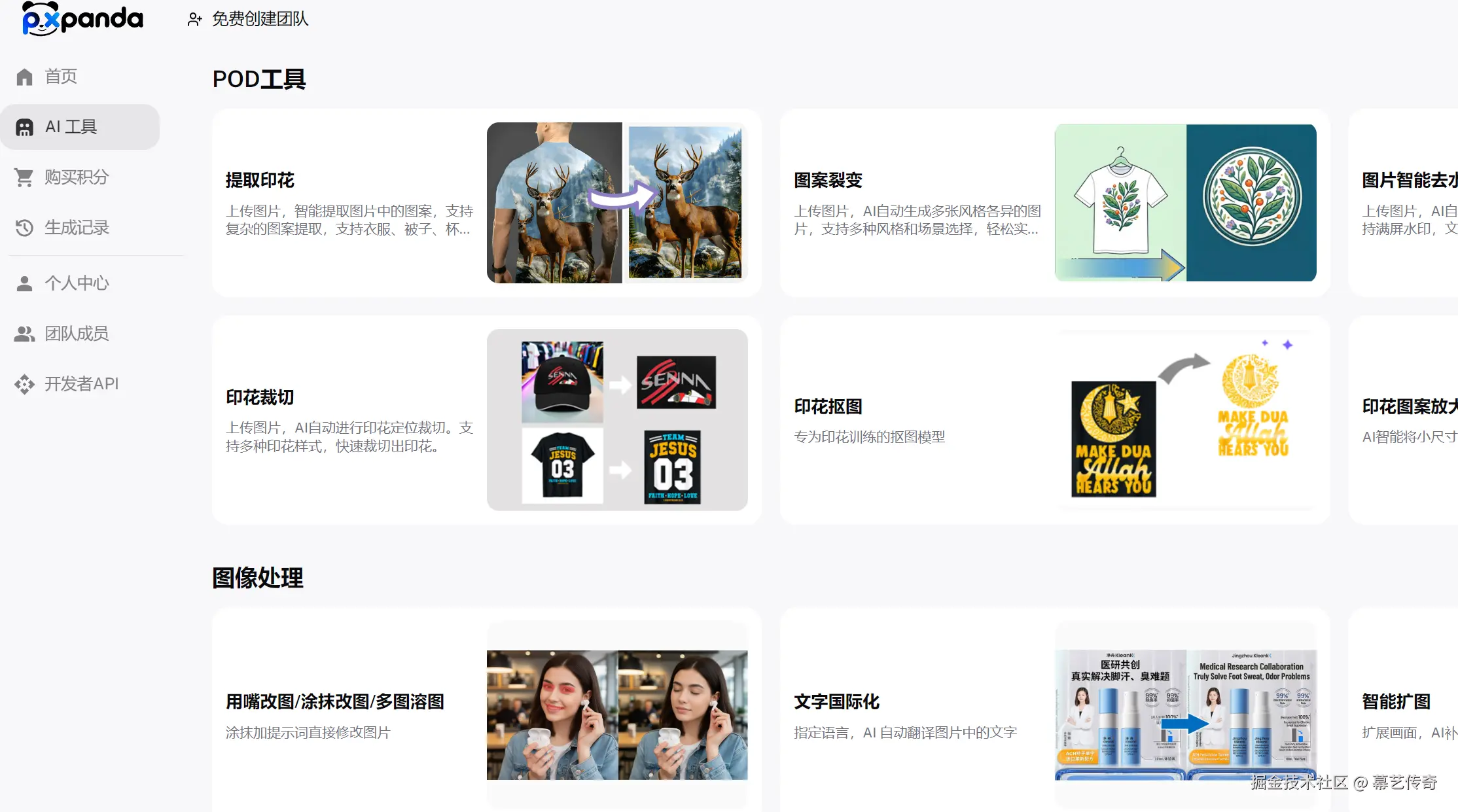Open 生成记录 history icon
This screenshot has width=1458, height=812.
[24, 227]
